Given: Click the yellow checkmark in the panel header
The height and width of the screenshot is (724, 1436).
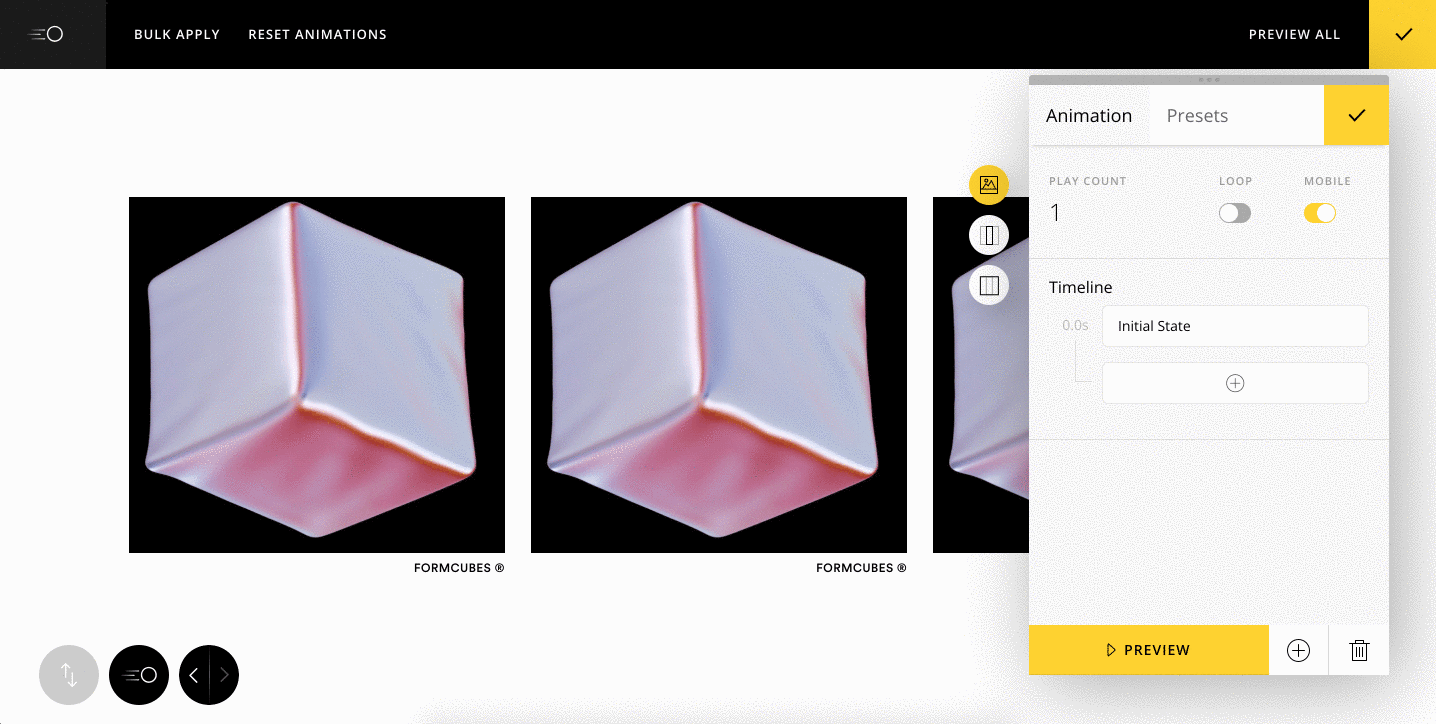Looking at the screenshot, I should 1356,115.
